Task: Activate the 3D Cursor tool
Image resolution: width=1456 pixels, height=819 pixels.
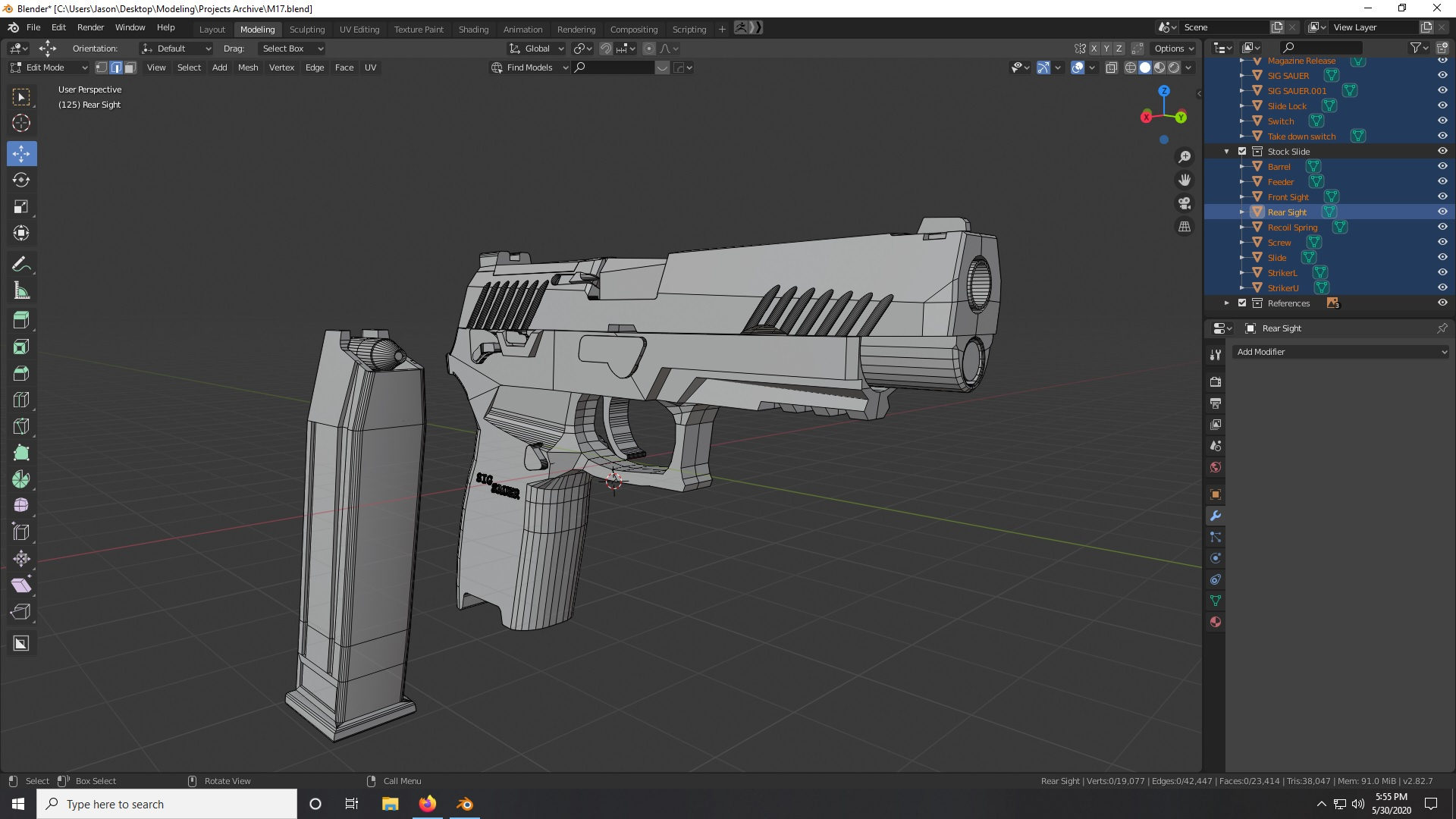Action: (21, 123)
